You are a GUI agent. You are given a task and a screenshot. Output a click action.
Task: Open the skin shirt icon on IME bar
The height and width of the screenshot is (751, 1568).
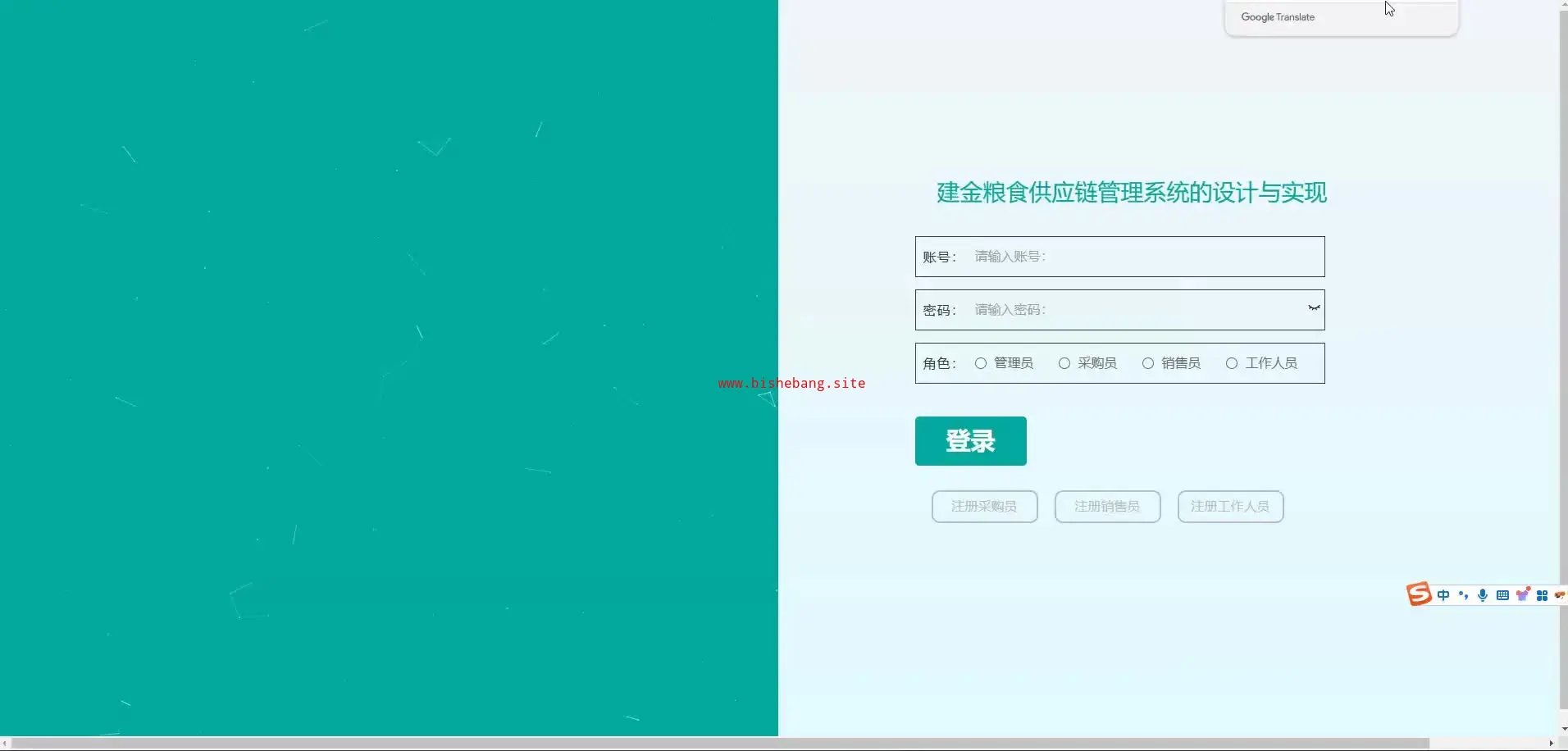pos(1523,594)
